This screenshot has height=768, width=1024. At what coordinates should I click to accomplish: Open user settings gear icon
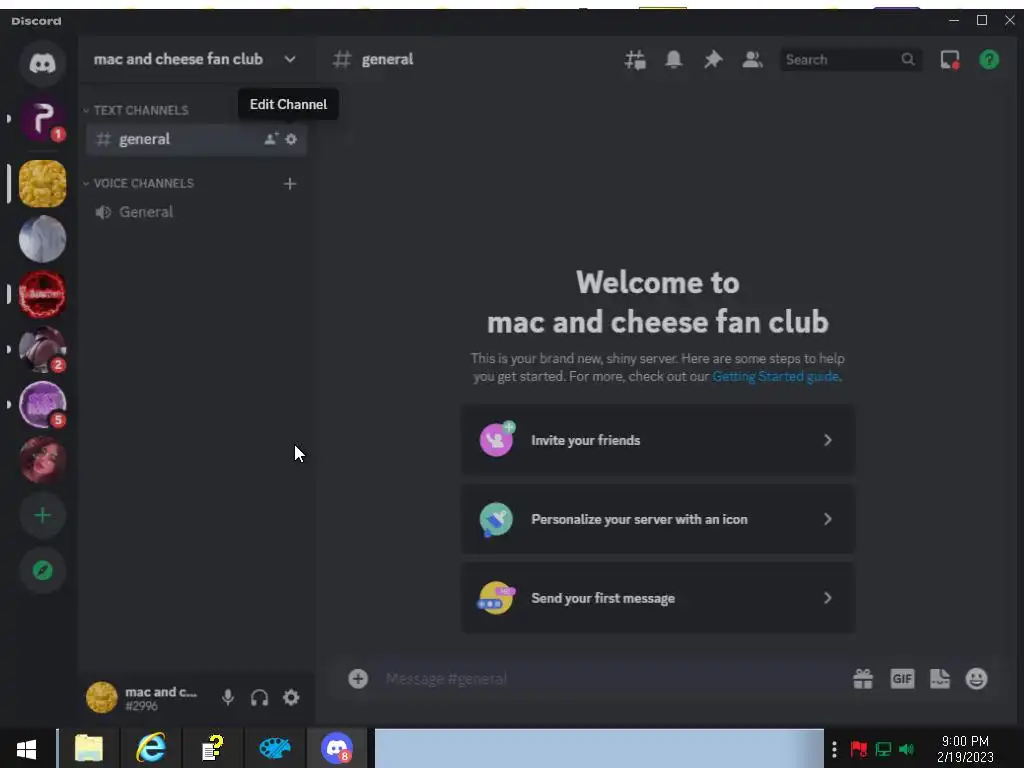pos(291,697)
